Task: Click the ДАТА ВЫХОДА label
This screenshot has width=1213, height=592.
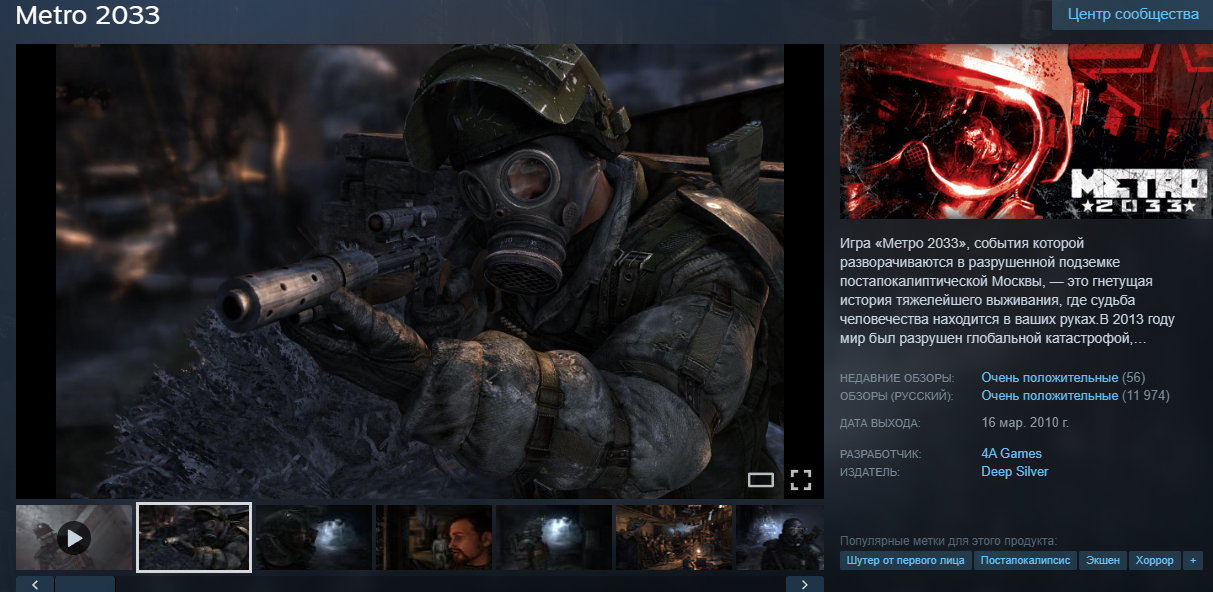Action: [880, 424]
